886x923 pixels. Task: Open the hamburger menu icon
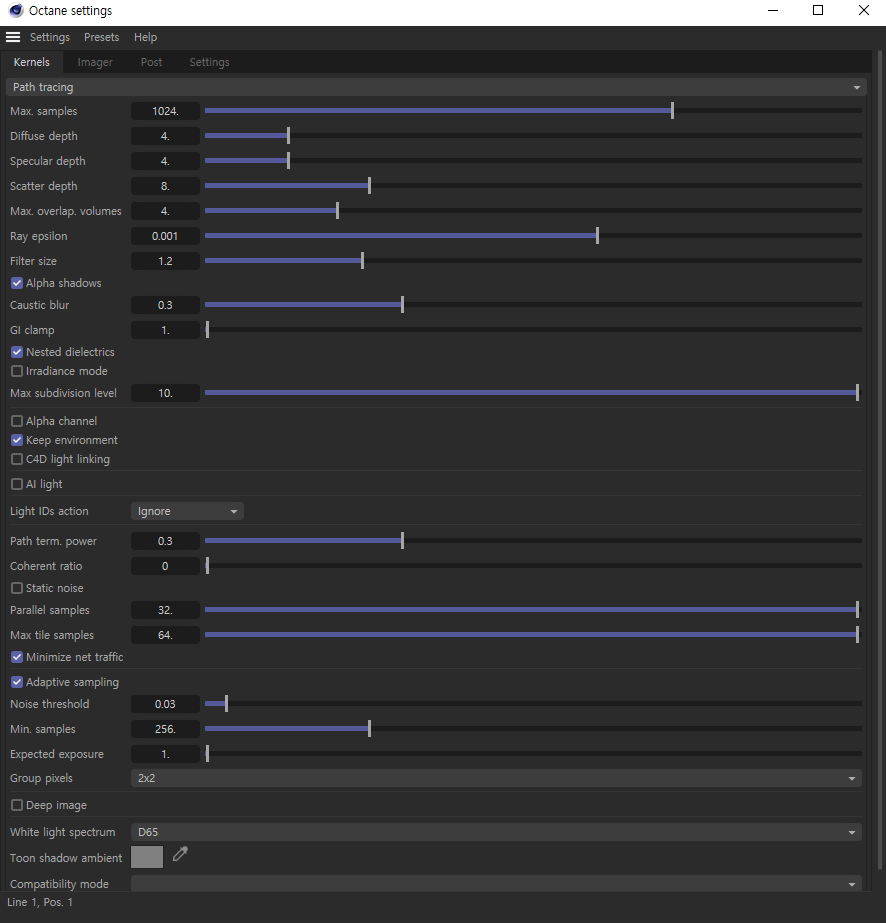coord(13,37)
